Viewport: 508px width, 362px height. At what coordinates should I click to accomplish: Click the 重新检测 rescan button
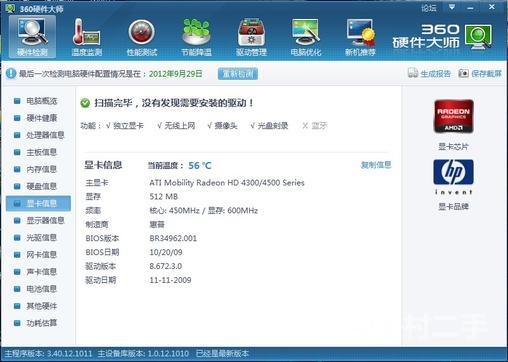[x=238, y=74]
